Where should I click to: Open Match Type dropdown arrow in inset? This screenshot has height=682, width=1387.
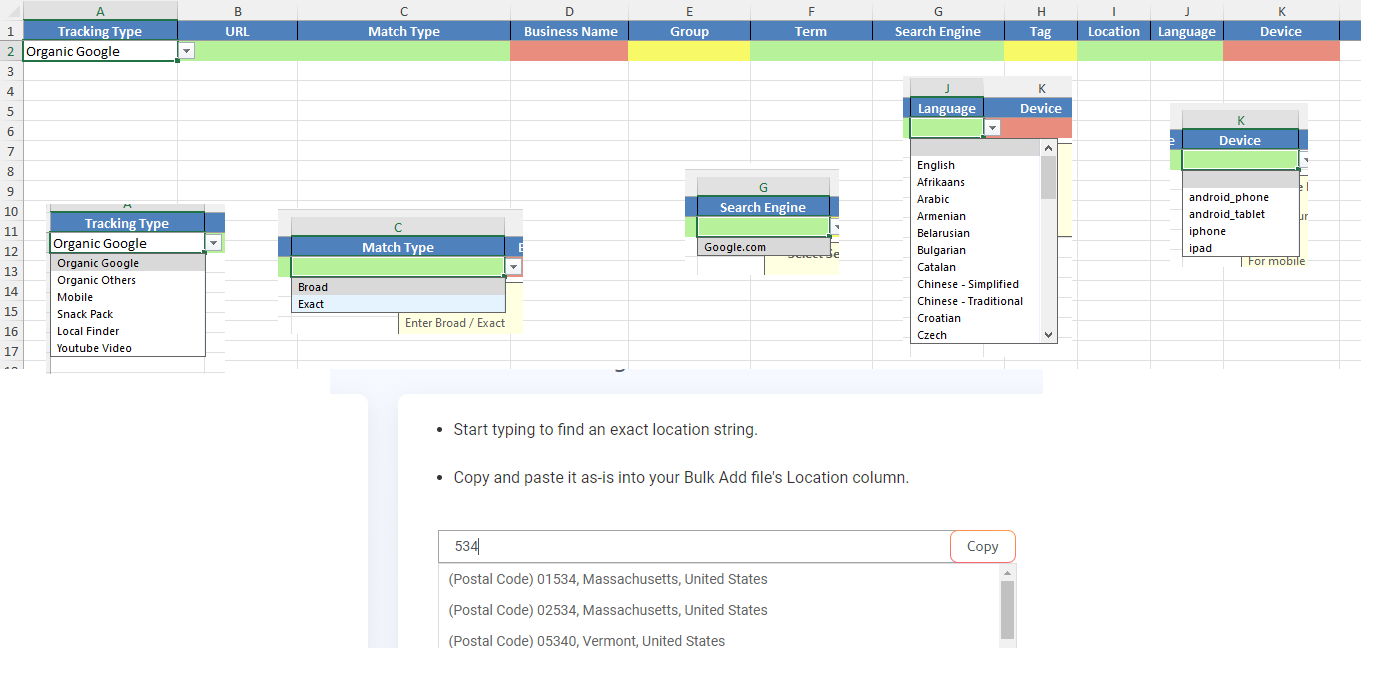[513, 267]
